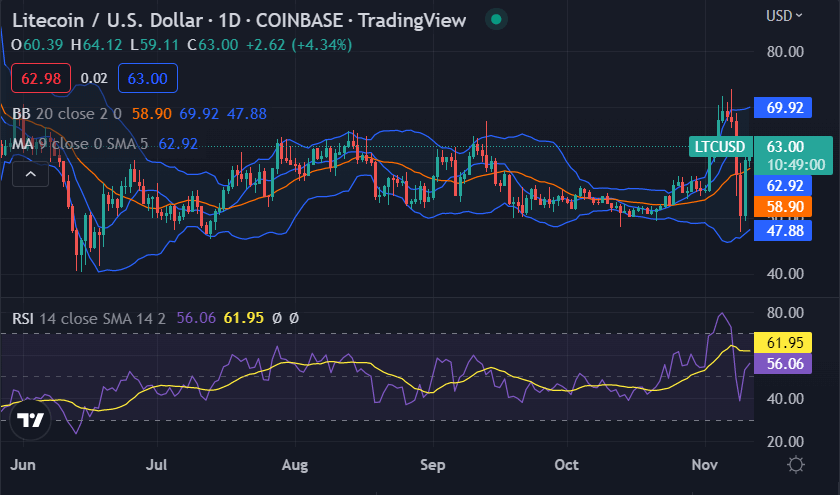Click the Nov label on time axis
Viewport: 840px width, 495px height.
point(704,464)
